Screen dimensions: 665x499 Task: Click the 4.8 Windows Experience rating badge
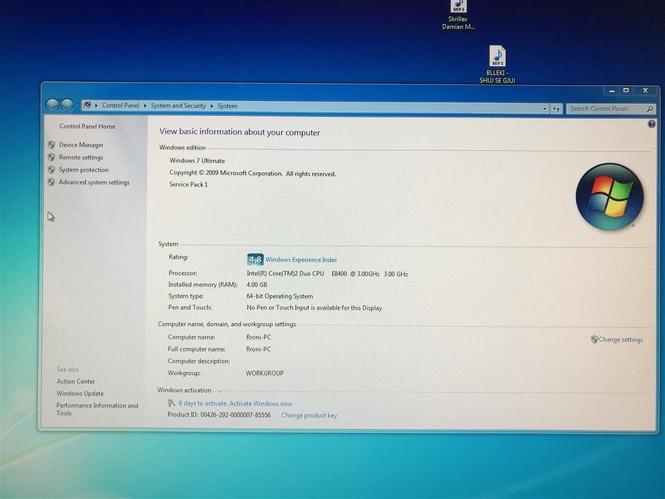255,259
